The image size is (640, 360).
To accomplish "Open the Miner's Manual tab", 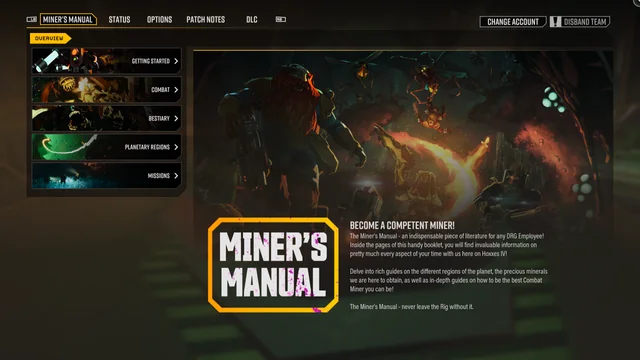I will tap(68, 19).
